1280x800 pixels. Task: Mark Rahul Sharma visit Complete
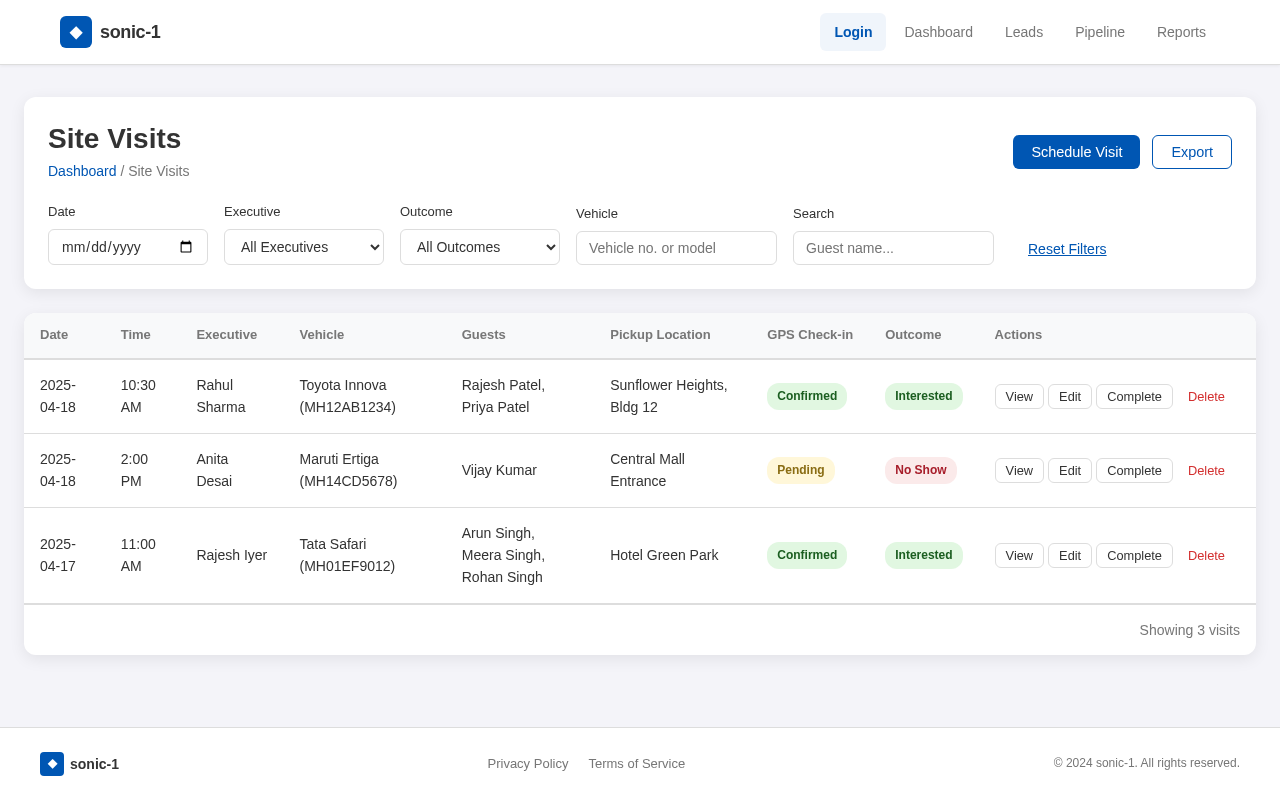tap(1134, 396)
